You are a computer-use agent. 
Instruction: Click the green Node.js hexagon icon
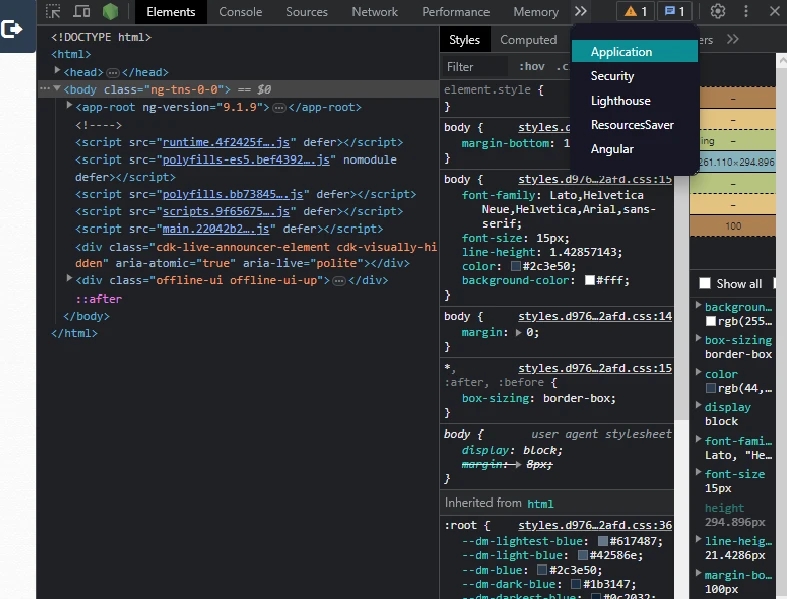click(110, 11)
